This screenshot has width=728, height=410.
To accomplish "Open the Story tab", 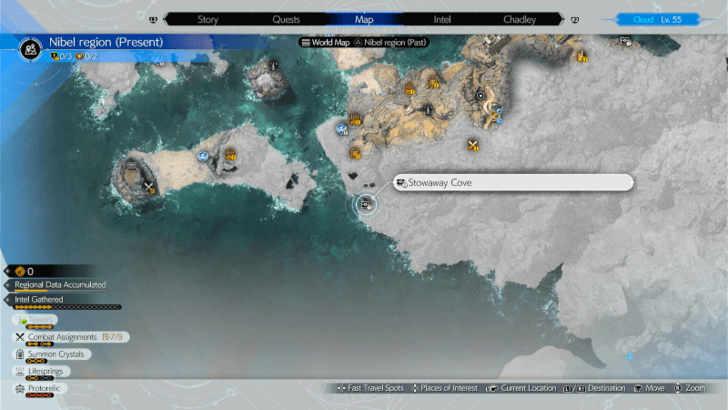I will pyautogui.click(x=208, y=19).
